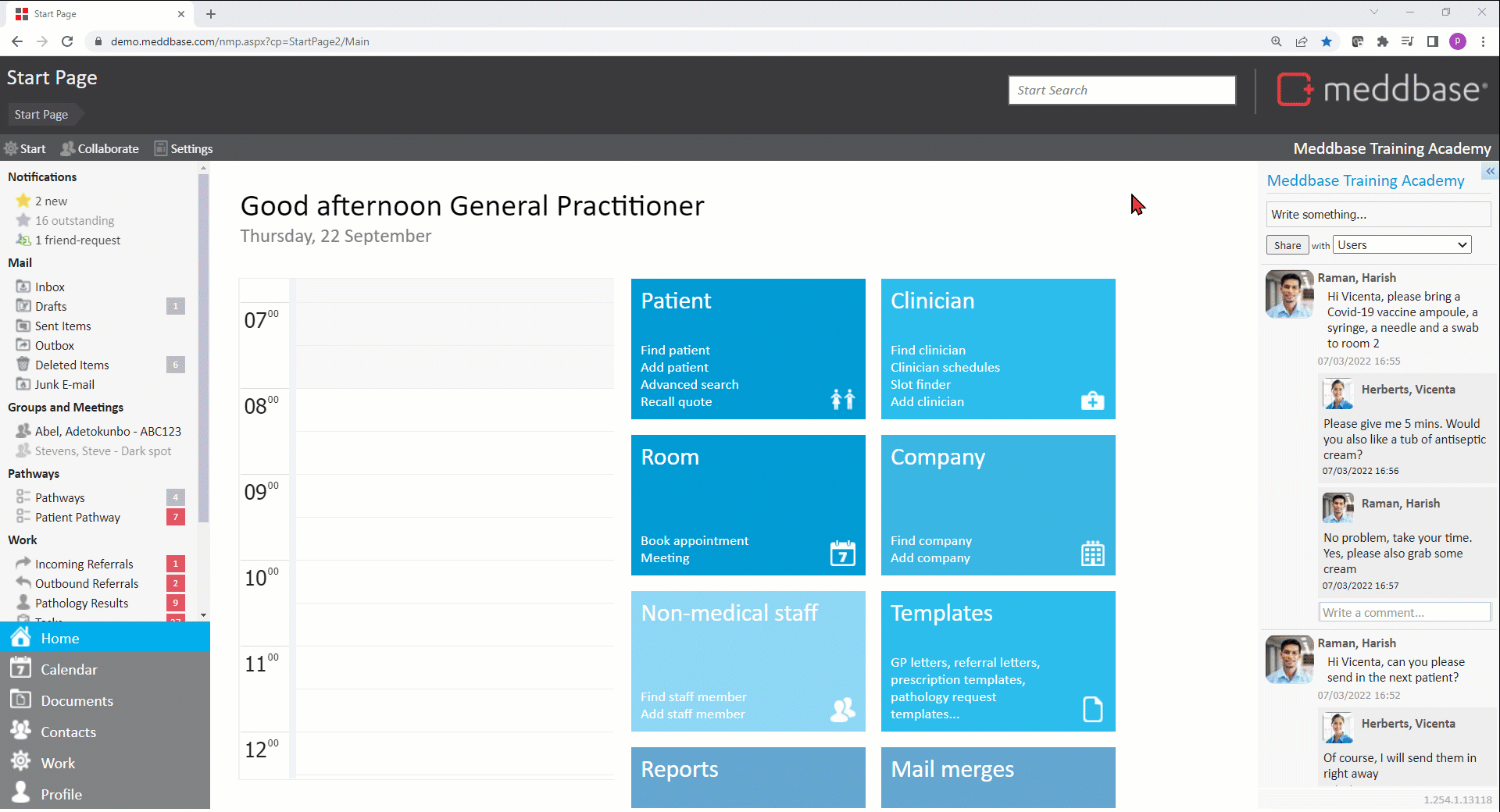Click the Patient tile people icon
Image resolution: width=1500 pixels, height=812 pixels.
click(x=842, y=399)
